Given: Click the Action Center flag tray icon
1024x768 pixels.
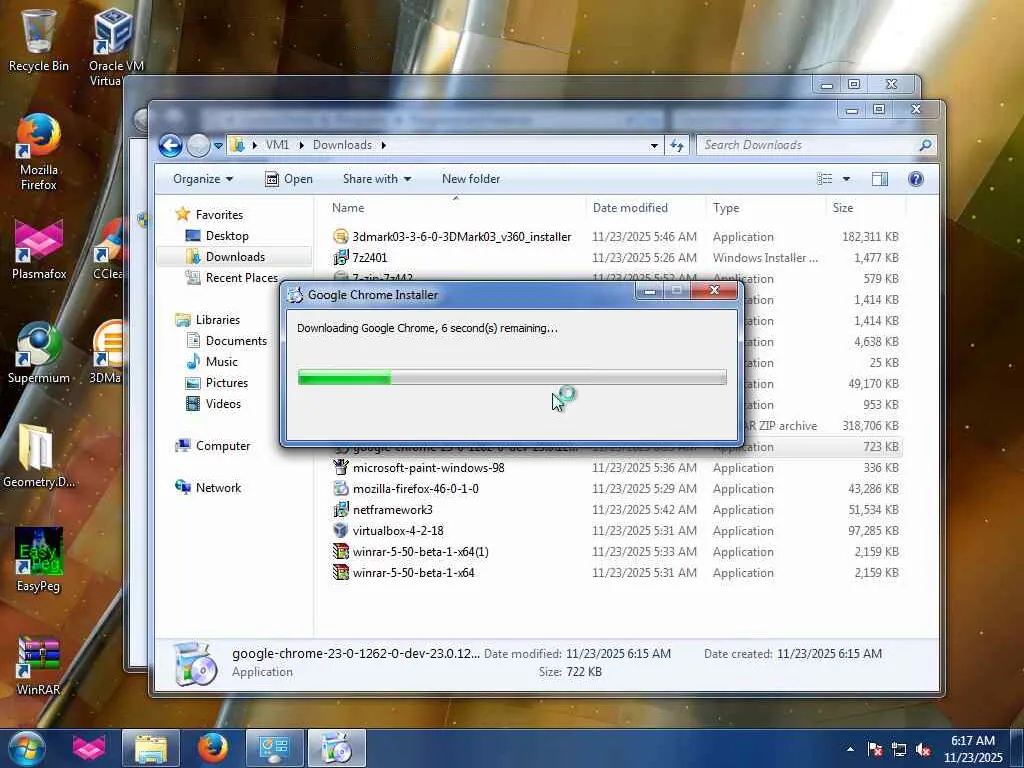Looking at the screenshot, I should (x=875, y=750).
